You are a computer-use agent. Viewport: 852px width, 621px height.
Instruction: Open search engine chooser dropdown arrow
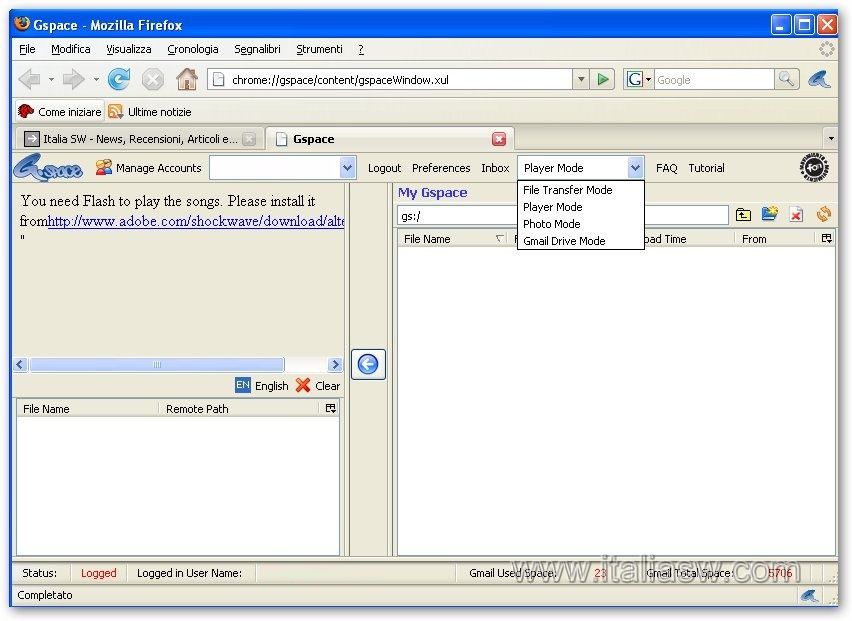point(648,80)
